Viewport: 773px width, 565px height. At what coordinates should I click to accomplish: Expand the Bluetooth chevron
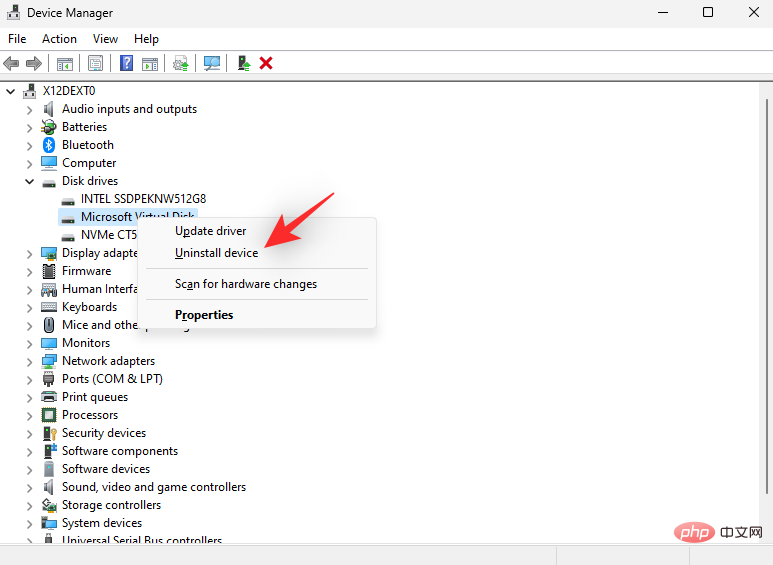[30, 145]
